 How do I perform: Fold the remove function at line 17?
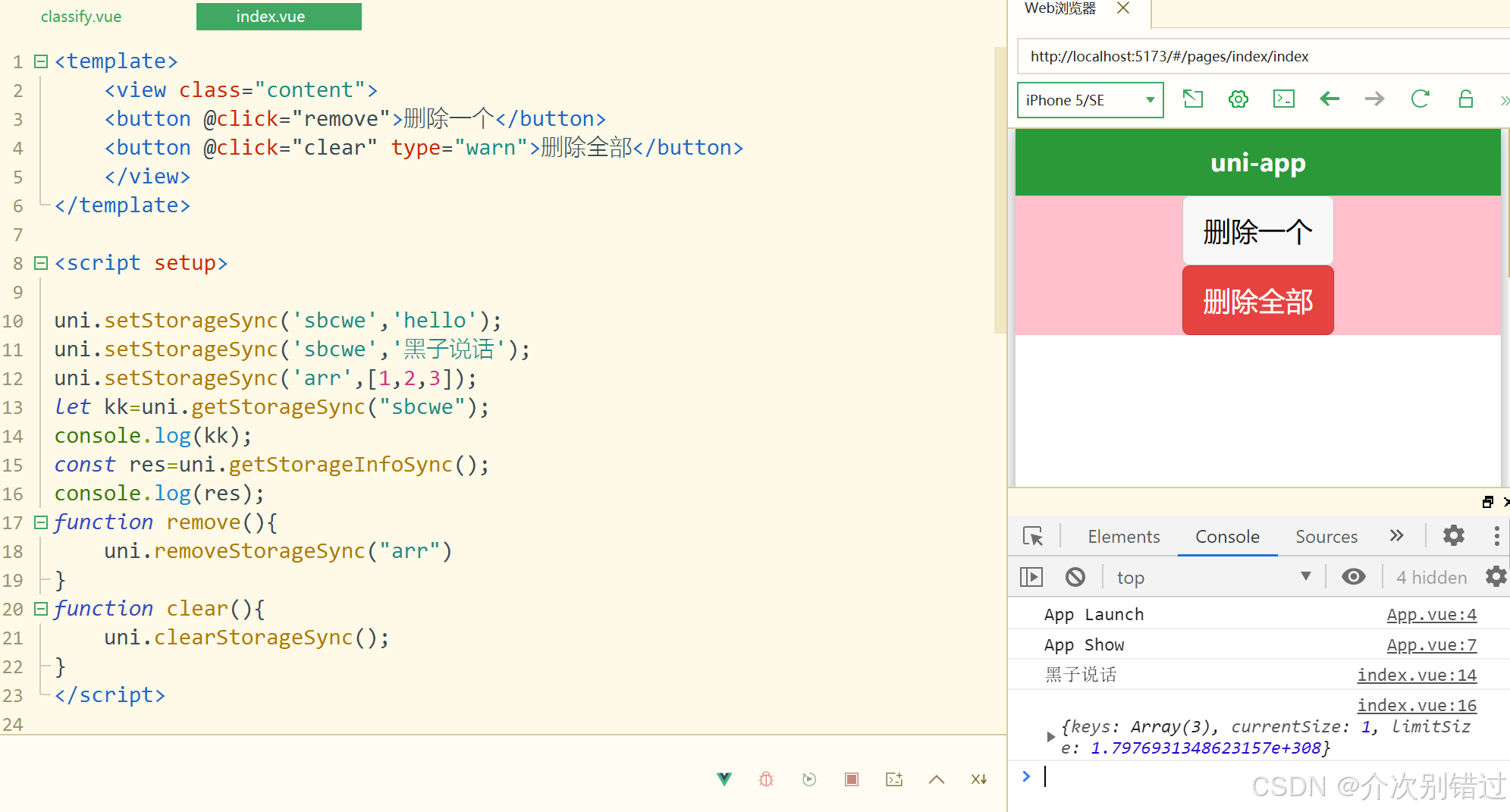(41, 522)
